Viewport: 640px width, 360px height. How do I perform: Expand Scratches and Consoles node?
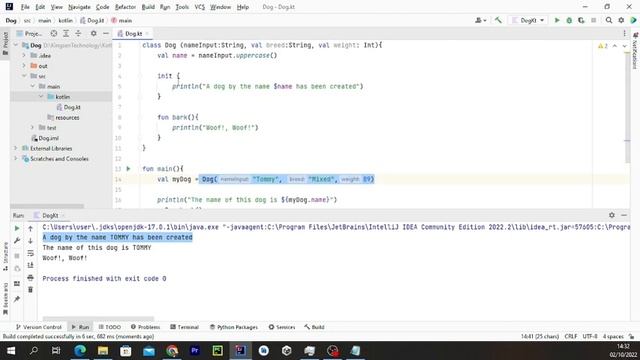[x=16, y=158]
